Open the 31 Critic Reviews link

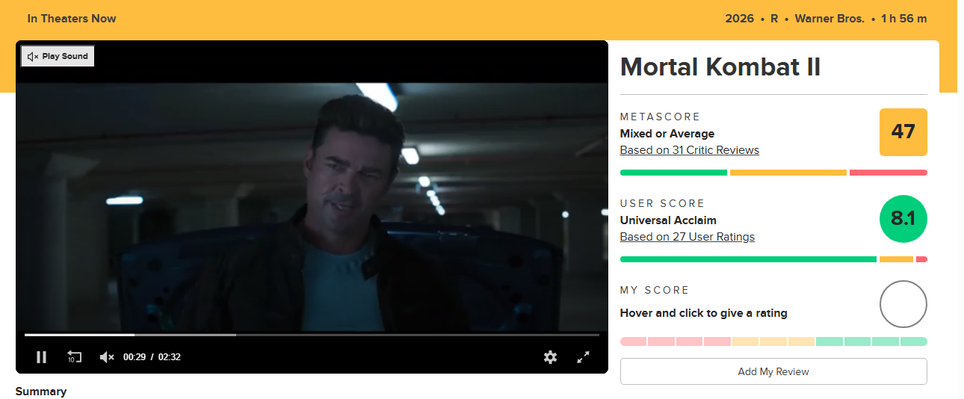pyautogui.click(x=689, y=150)
